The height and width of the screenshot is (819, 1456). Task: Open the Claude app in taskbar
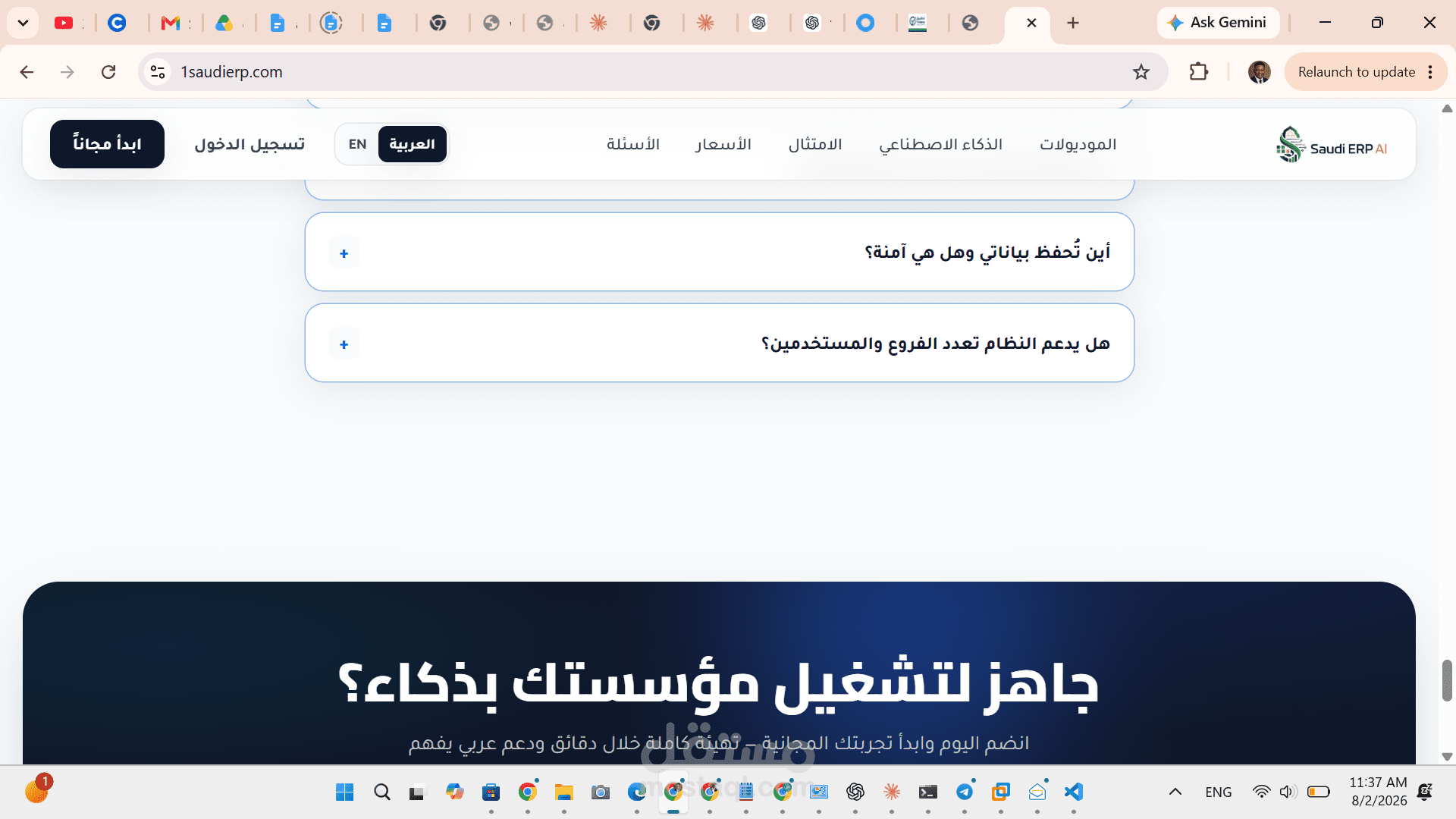pyautogui.click(x=891, y=792)
